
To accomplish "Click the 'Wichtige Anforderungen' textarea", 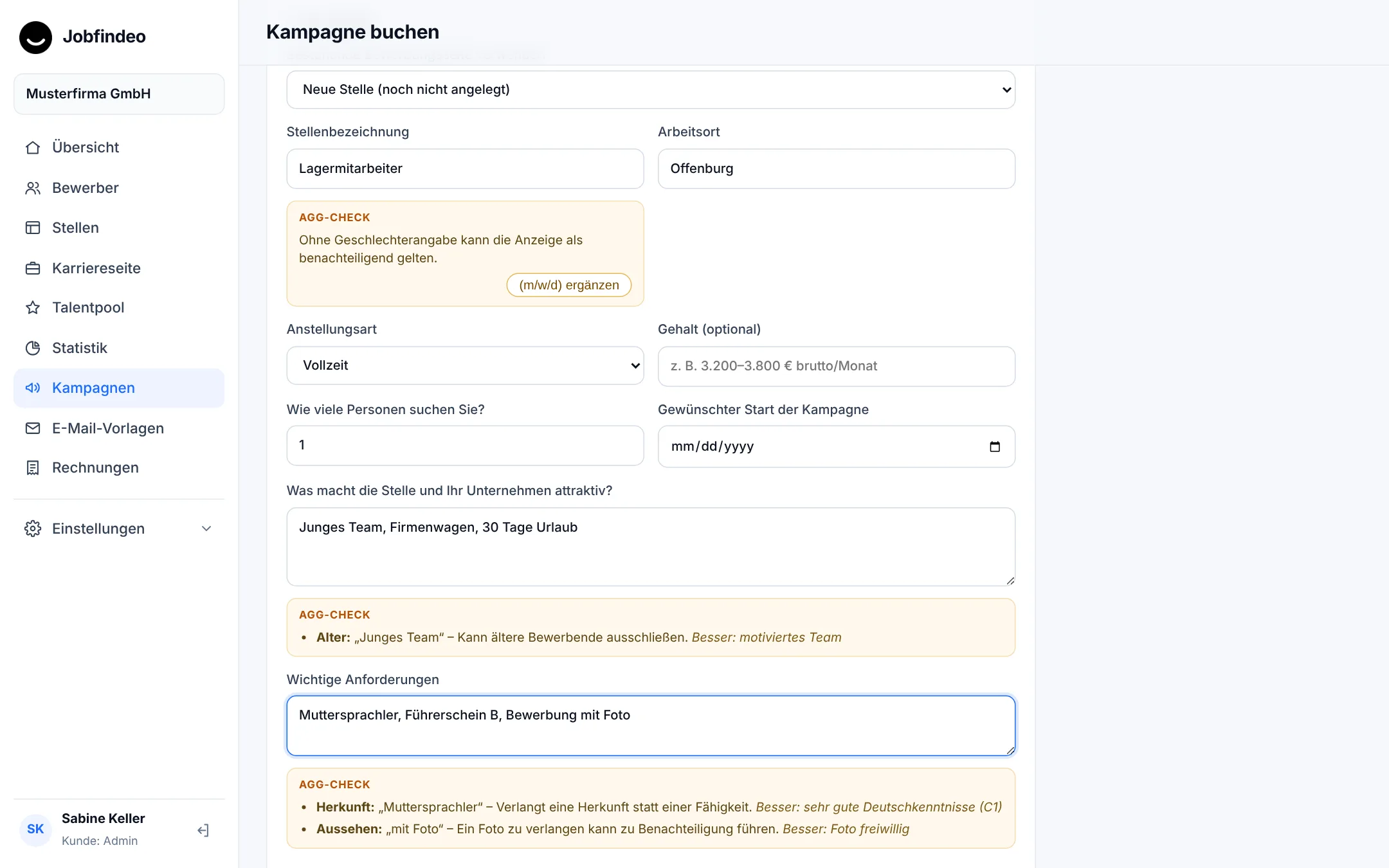I will (x=651, y=725).
